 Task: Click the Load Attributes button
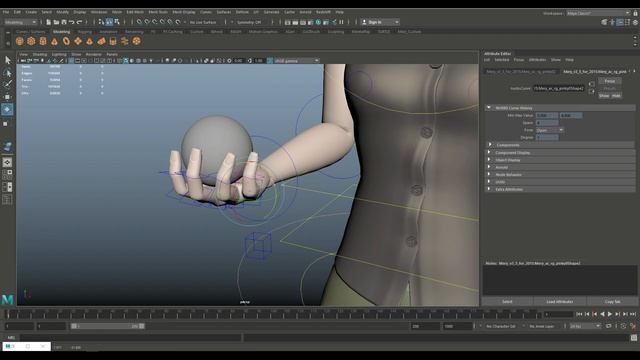[x=560, y=301]
